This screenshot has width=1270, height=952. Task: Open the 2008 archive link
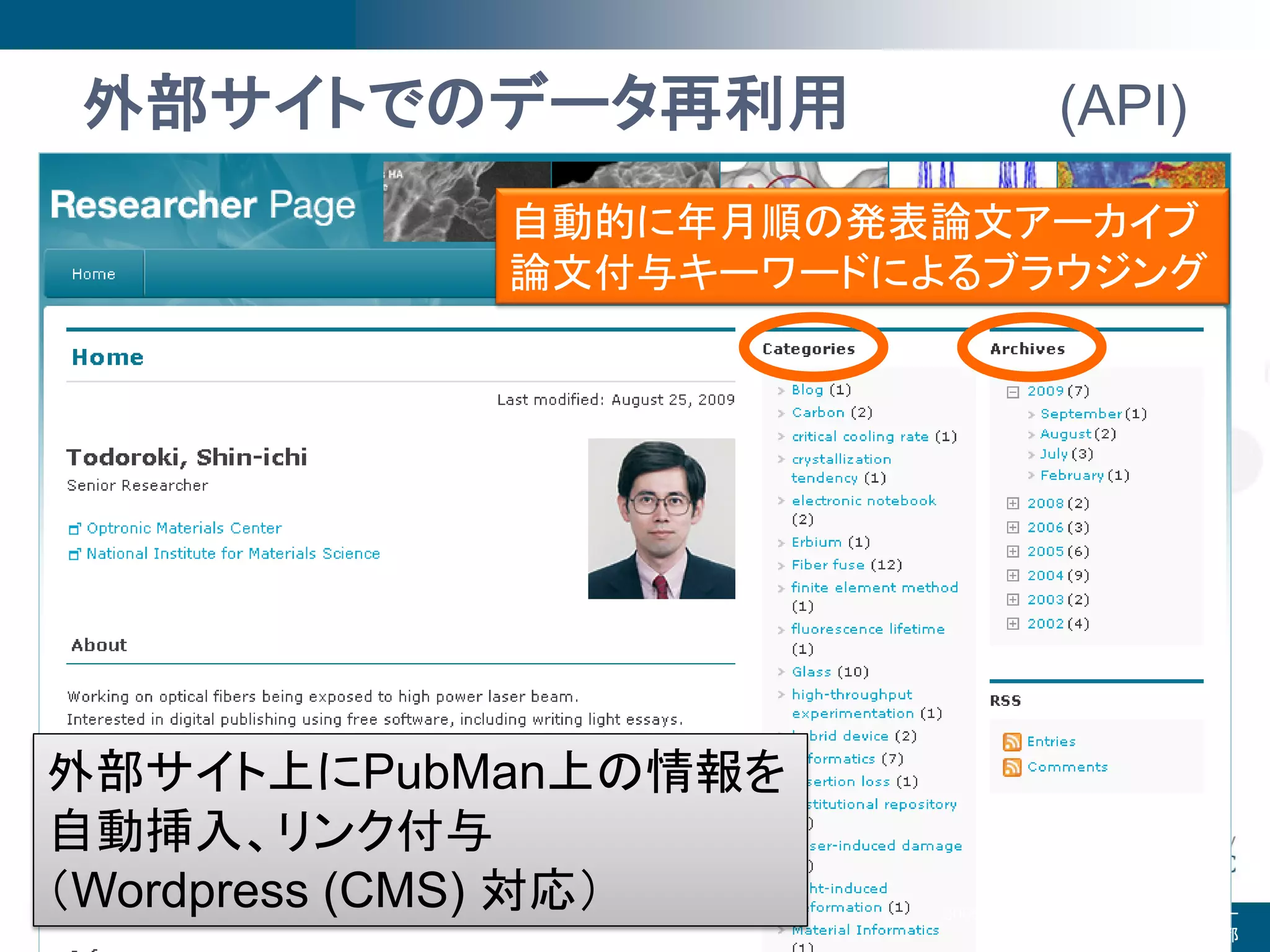coord(1046,503)
